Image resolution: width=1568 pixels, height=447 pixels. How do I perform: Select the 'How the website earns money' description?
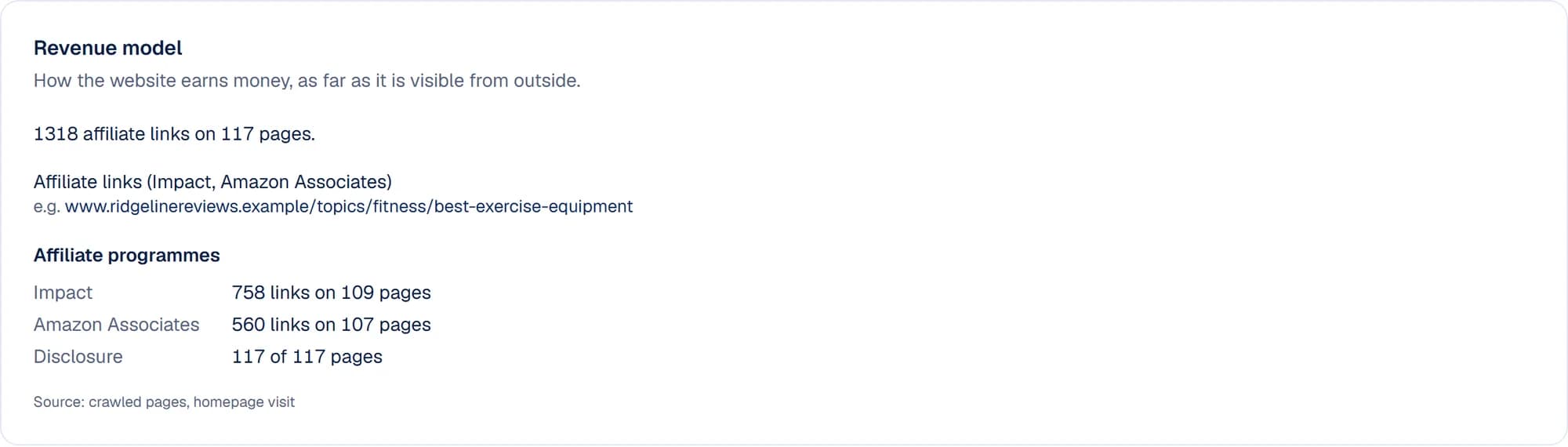coord(307,81)
